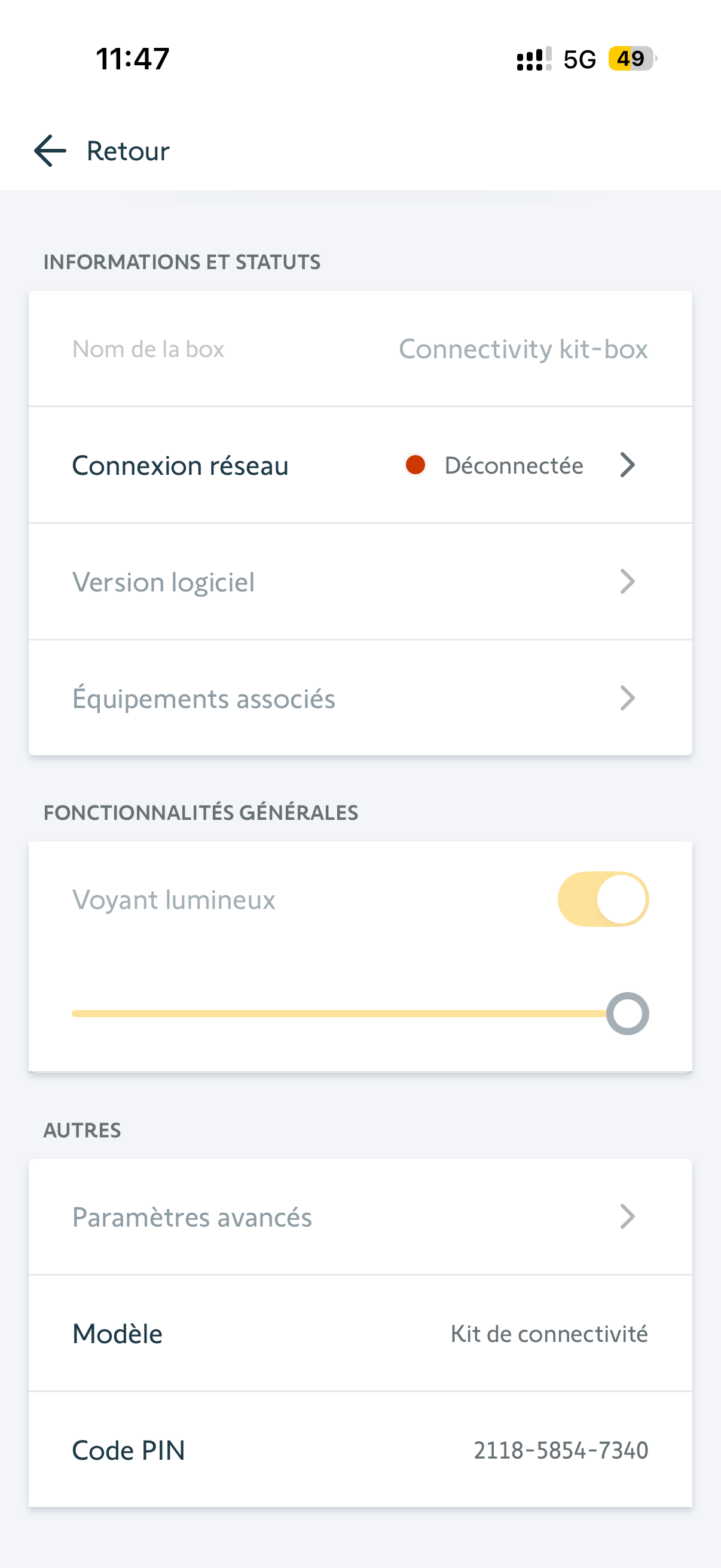The width and height of the screenshot is (721, 1568).
Task: Tap the cellular signal strength icon
Action: click(x=534, y=59)
